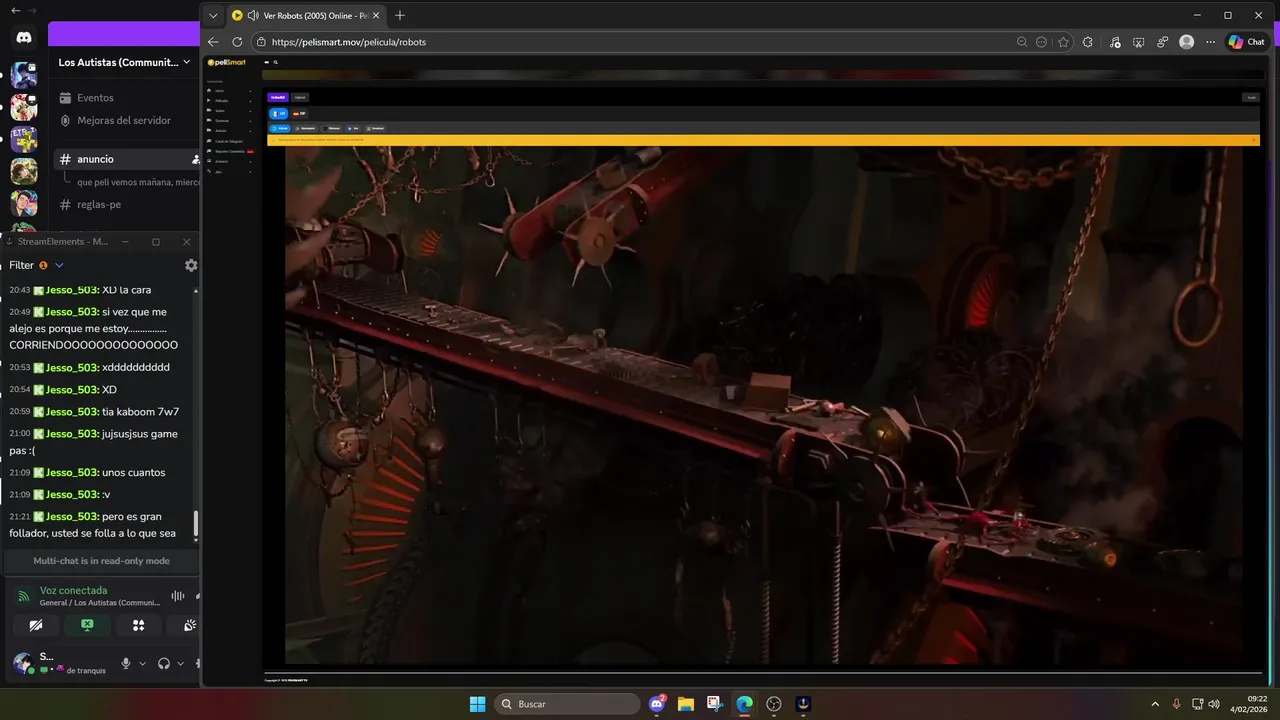Select the Ver Robots (2005) Online tab
Viewport: 1280px width, 720px height.
coord(305,15)
